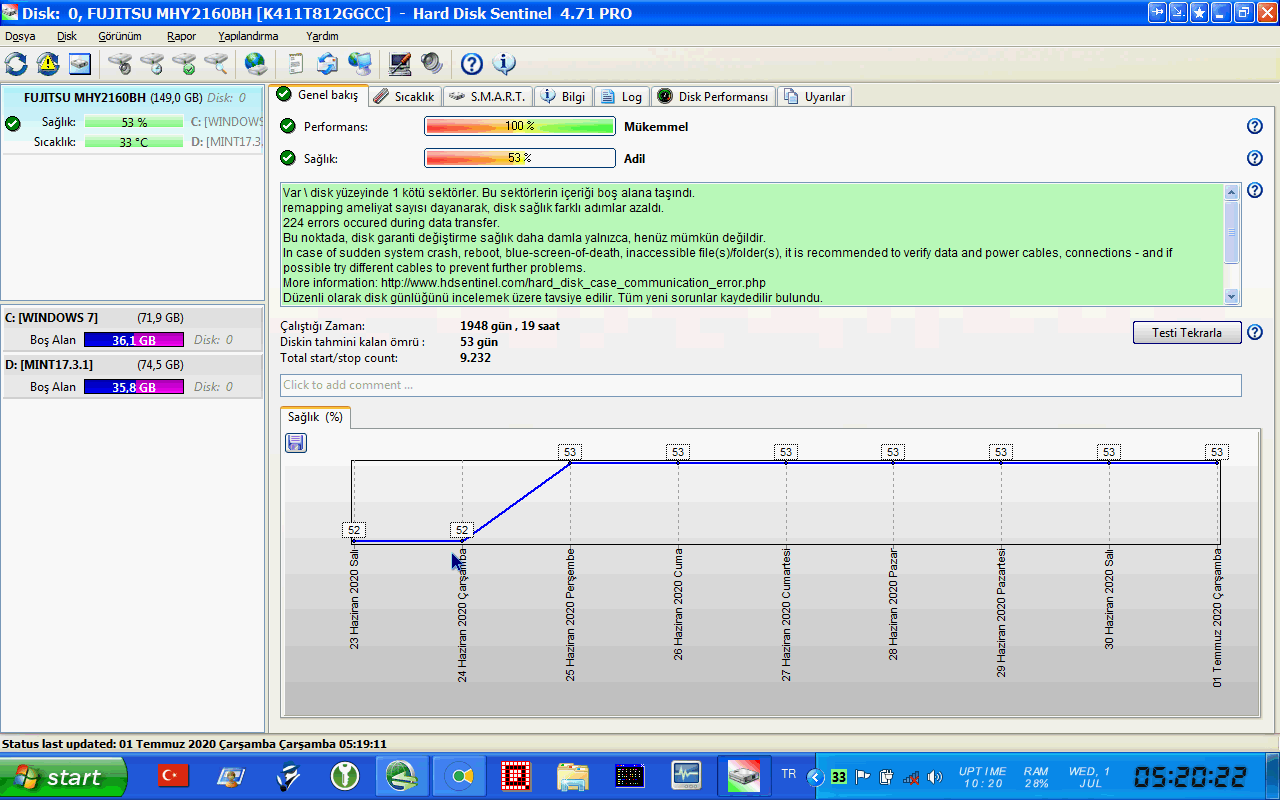Select the D: [MINT17.3.1] partition header

tap(133, 365)
